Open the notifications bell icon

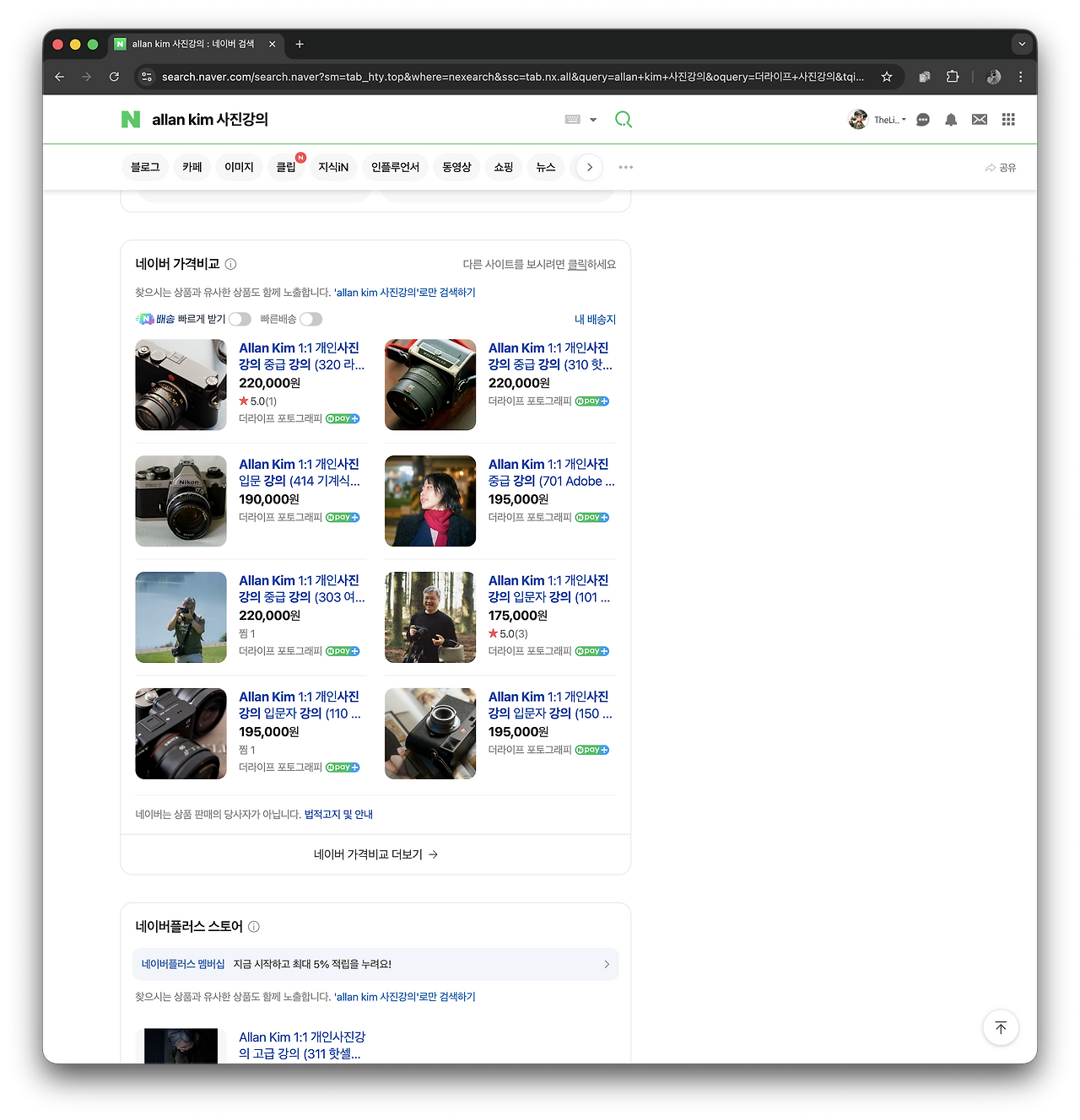click(951, 120)
